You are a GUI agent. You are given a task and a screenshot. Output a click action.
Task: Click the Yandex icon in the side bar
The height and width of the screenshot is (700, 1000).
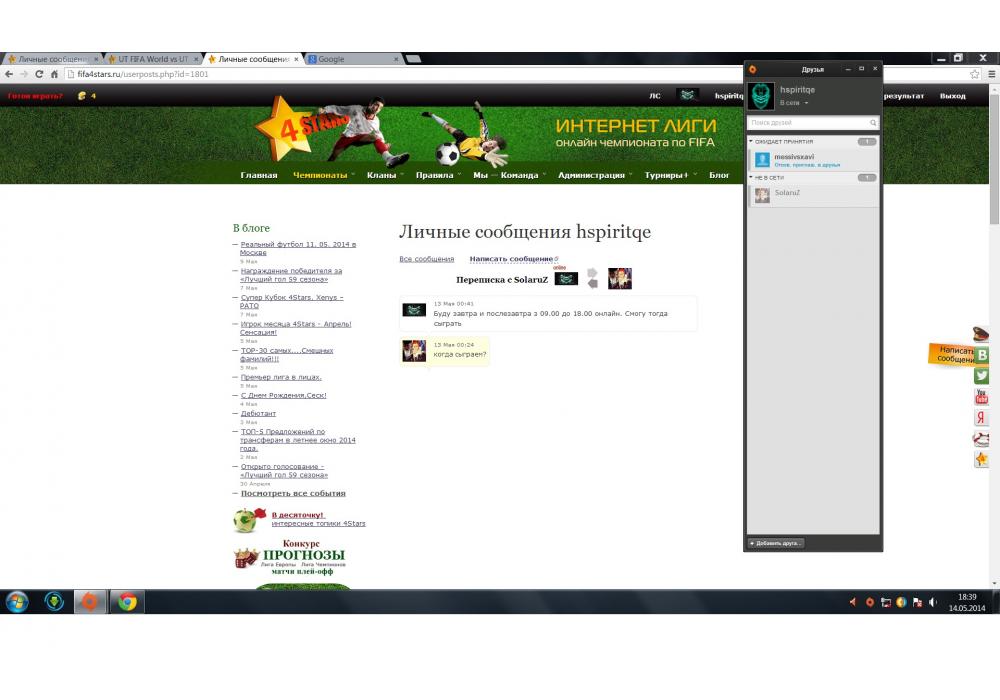coord(982,418)
